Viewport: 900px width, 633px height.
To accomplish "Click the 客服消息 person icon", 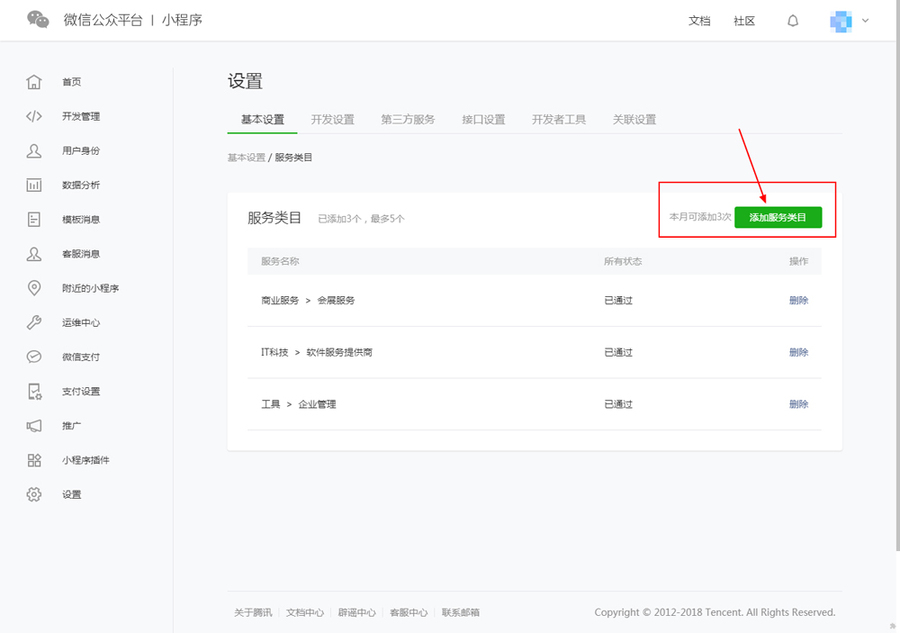I will pos(34,254).
